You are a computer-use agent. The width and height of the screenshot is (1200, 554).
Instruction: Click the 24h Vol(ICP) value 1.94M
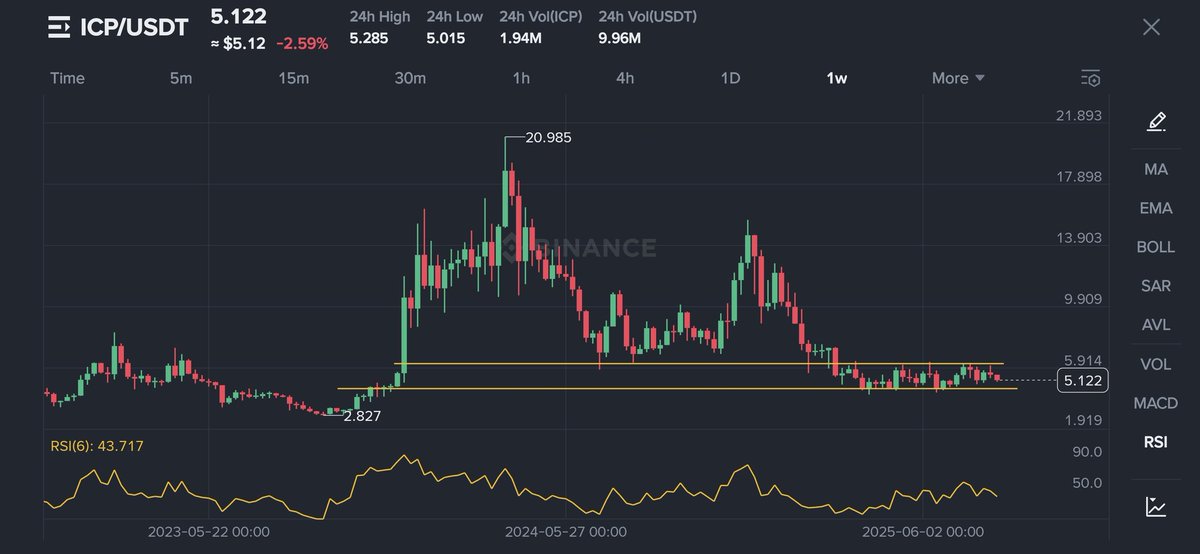click(x=521, y=39)
